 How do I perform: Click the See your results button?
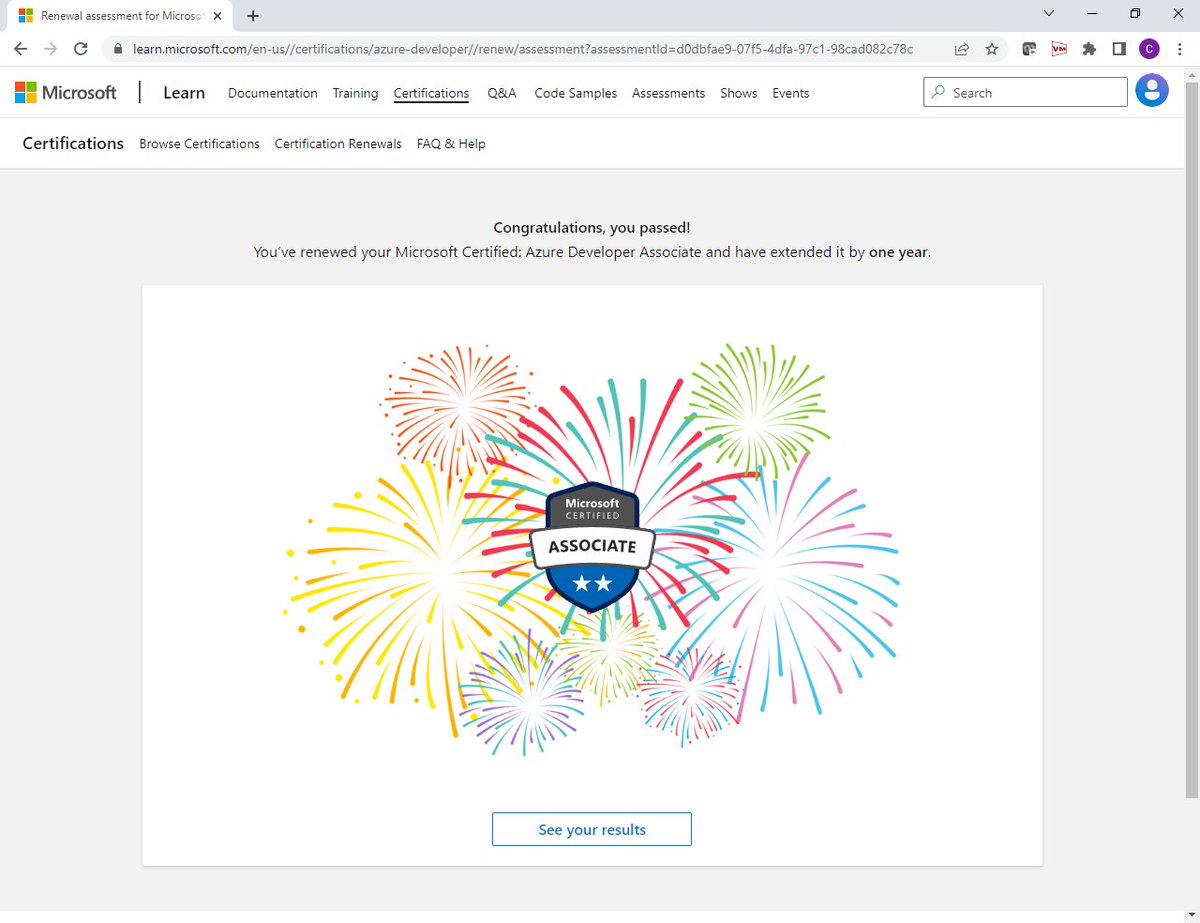point(592,829)
